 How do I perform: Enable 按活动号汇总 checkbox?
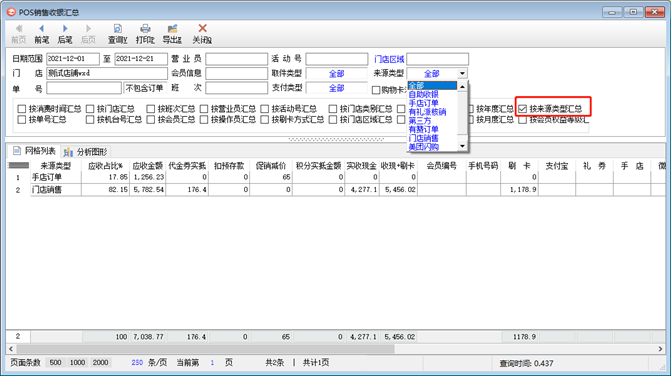point(264,109)
